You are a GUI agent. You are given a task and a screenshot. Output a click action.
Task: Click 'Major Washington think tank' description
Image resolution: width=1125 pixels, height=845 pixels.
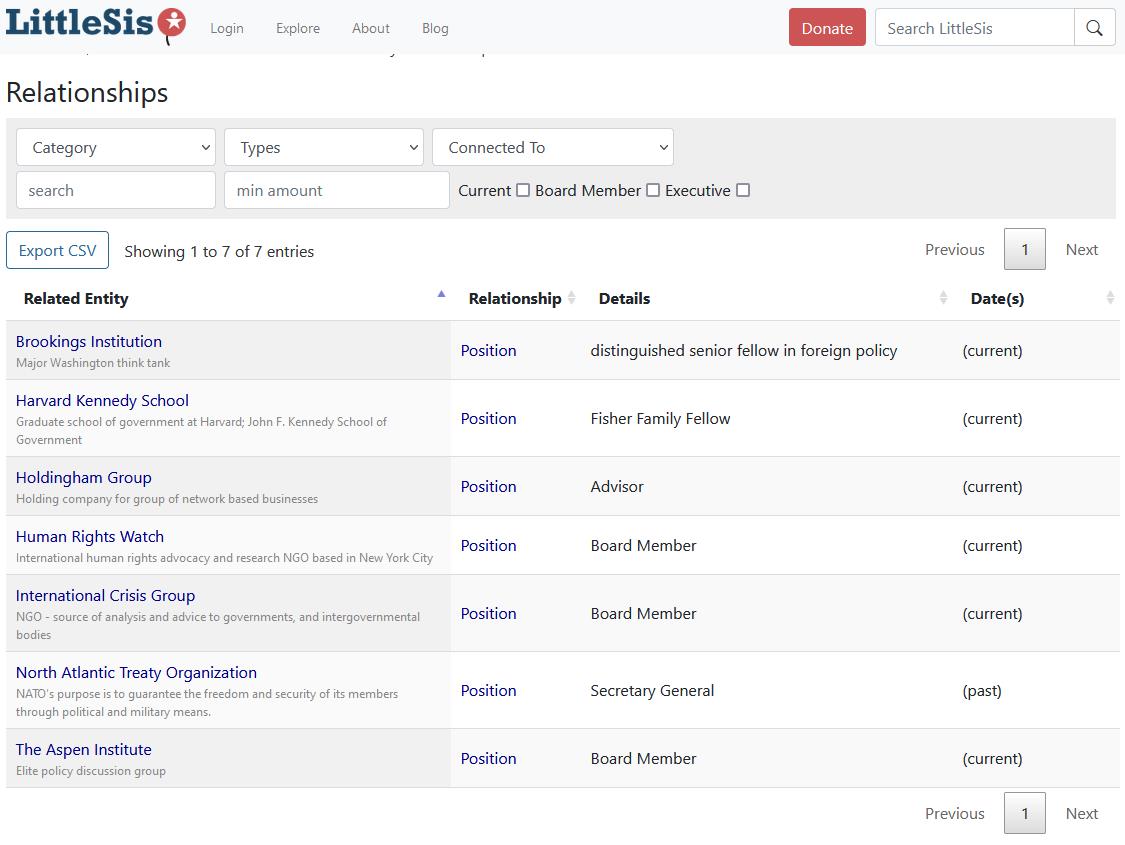[93, 363]
